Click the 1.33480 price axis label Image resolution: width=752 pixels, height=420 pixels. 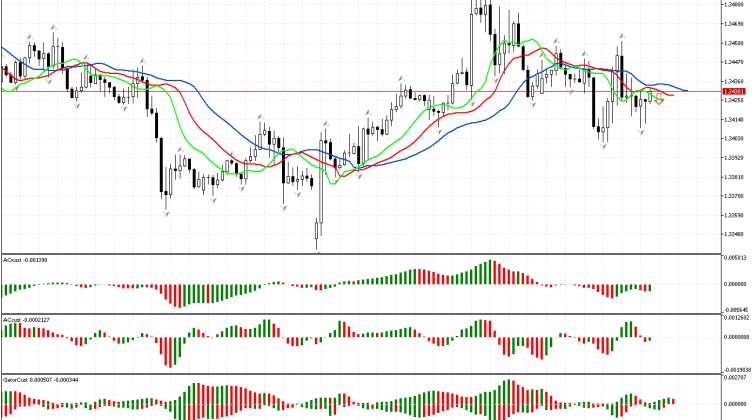735,233
